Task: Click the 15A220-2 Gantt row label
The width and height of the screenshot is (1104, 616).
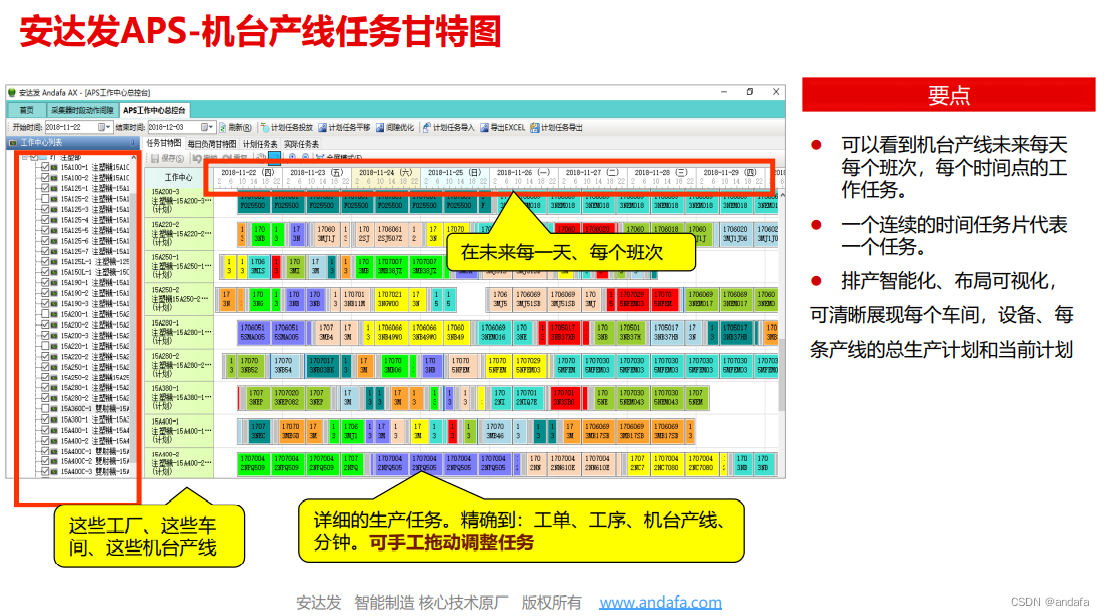Action: (180, 233)
